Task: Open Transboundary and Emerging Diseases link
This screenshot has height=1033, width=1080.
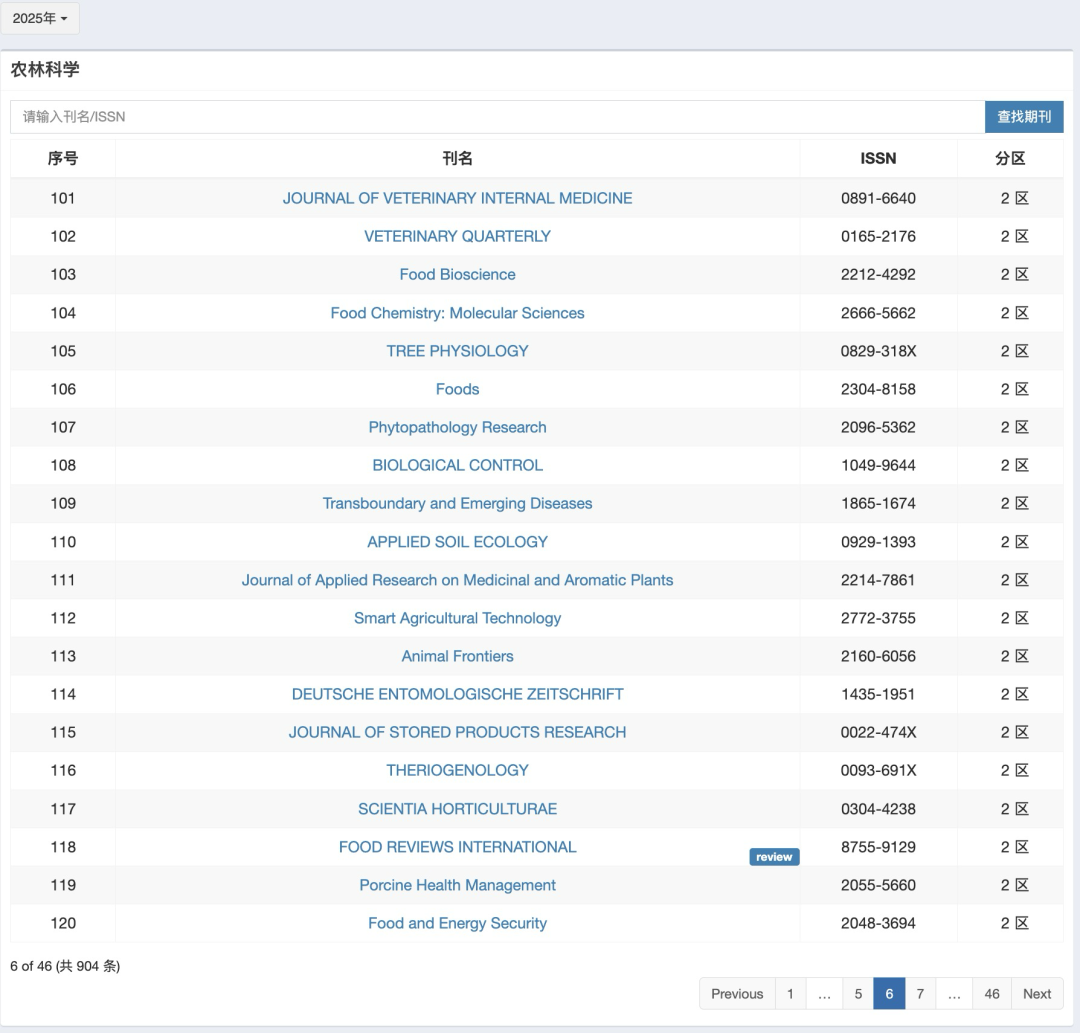Action: 457,503
